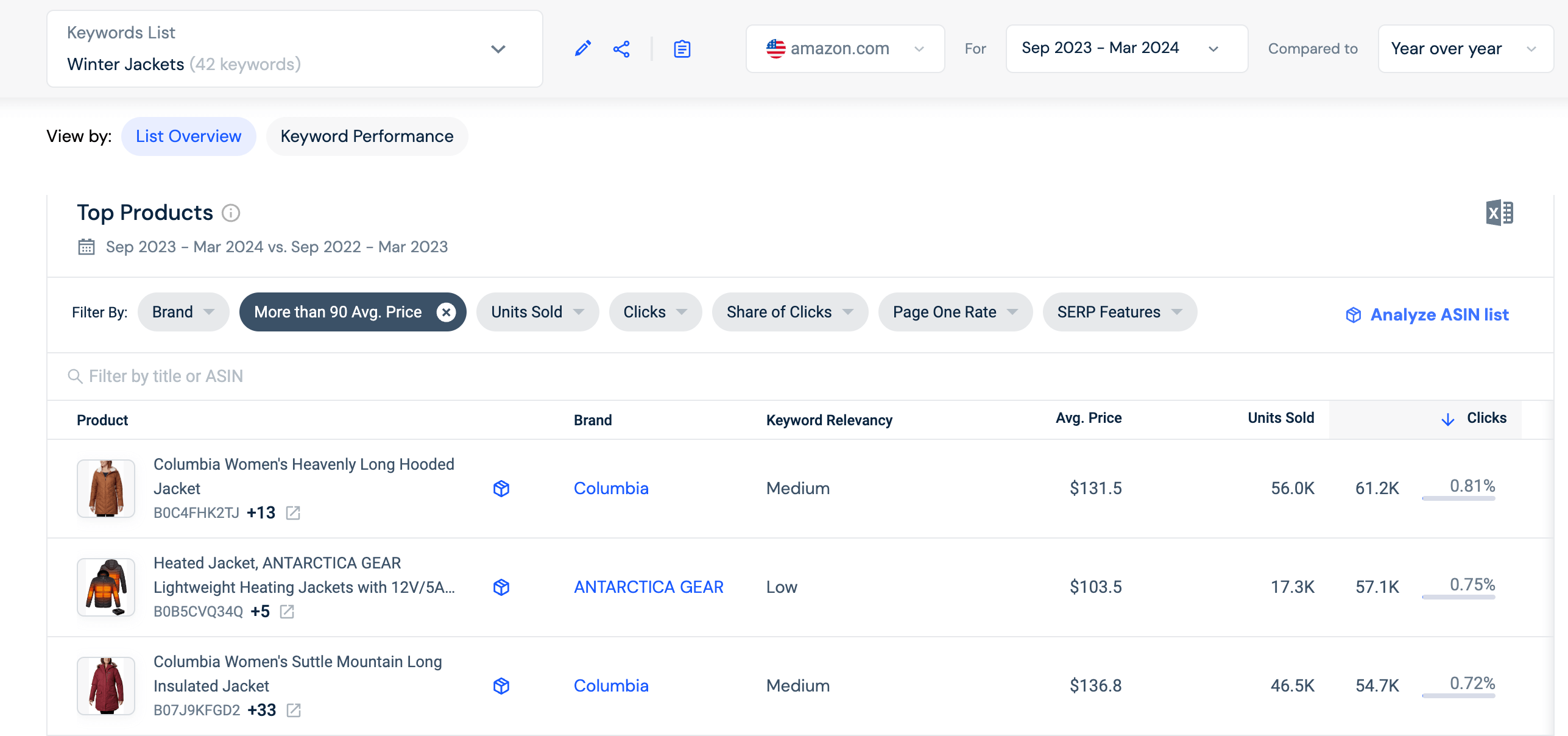The image size is (1568, 736).
Task: Click Heated Jacket, ANTARCTICA GEAR product title
Action: (x=304, y=575)
